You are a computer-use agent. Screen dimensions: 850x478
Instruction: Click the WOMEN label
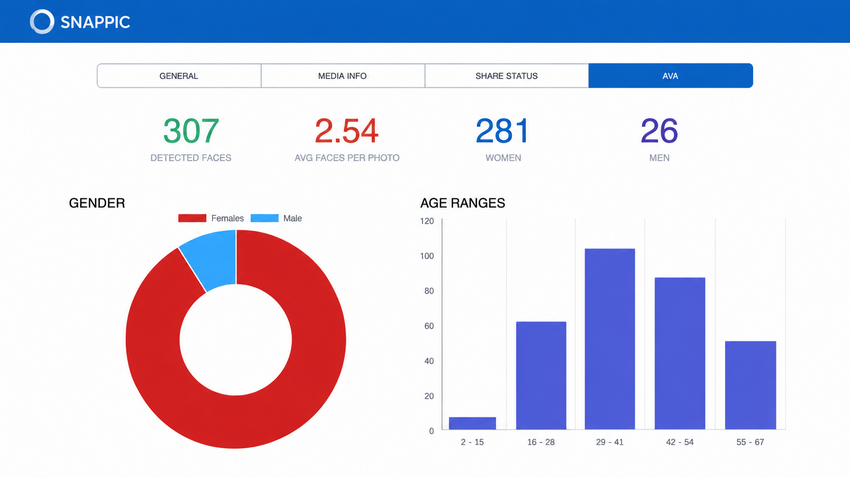pos(503,158)
